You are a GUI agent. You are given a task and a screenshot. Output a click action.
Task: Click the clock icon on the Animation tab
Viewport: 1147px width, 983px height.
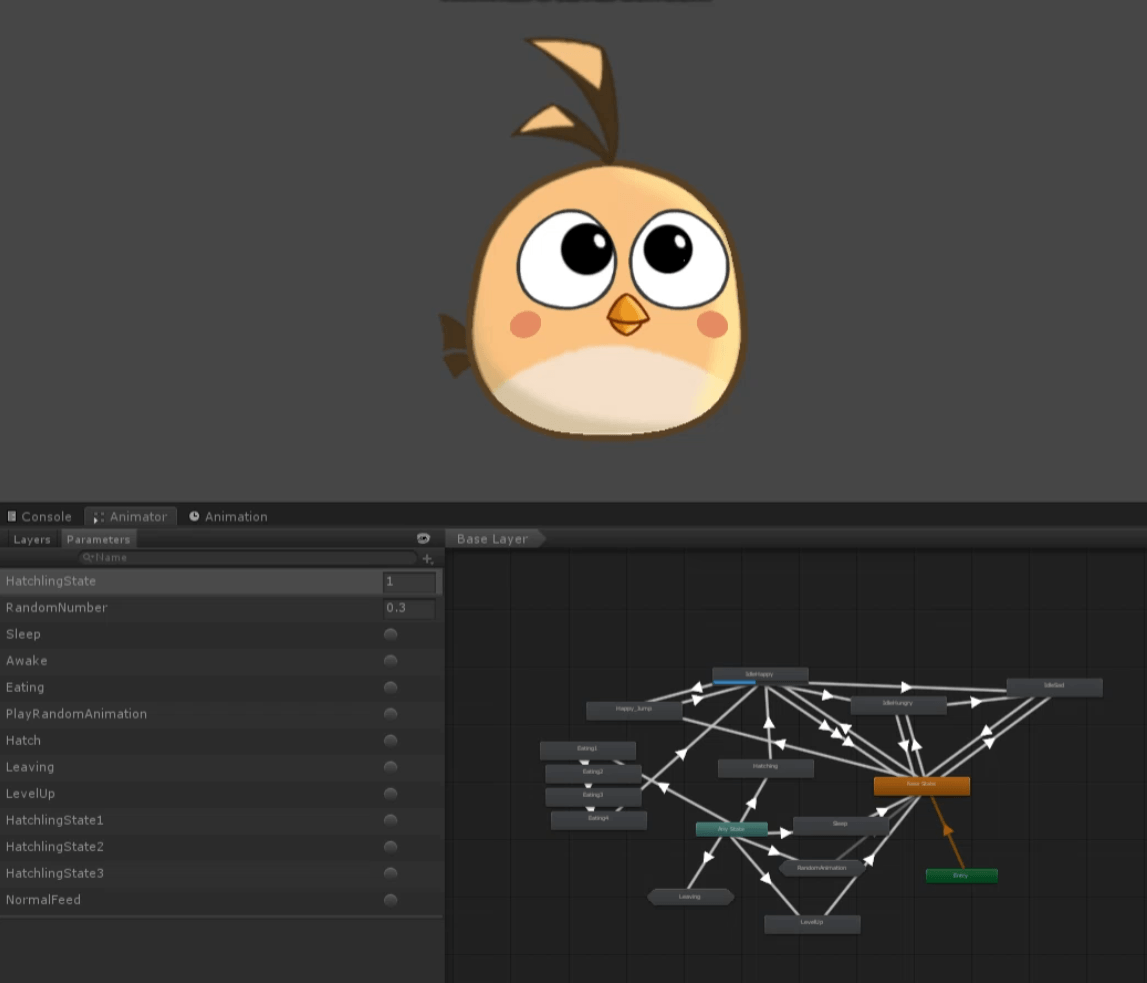[194, 516]
